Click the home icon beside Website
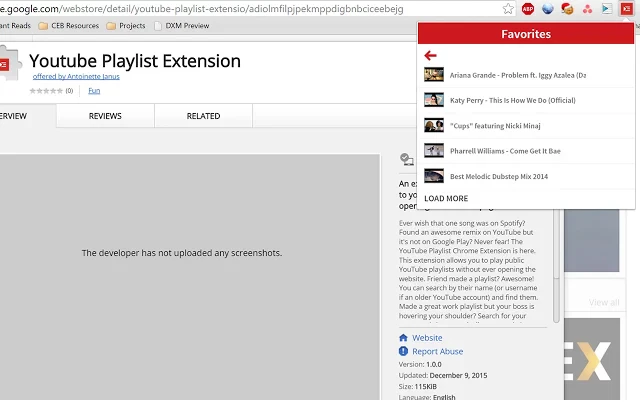The height and width of the screenshot is (410, 640). pos(403,337)
